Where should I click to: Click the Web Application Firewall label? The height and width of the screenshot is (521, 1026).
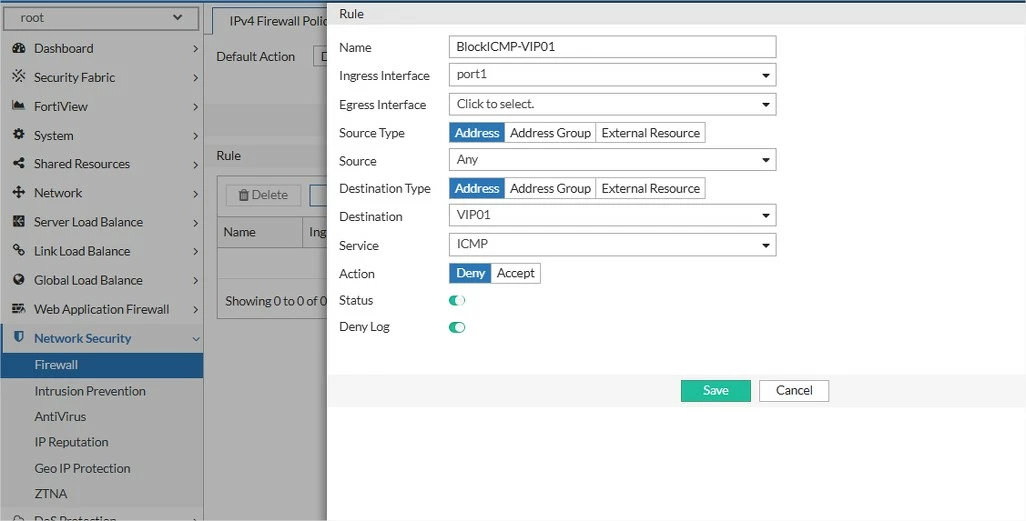(101, 310)
